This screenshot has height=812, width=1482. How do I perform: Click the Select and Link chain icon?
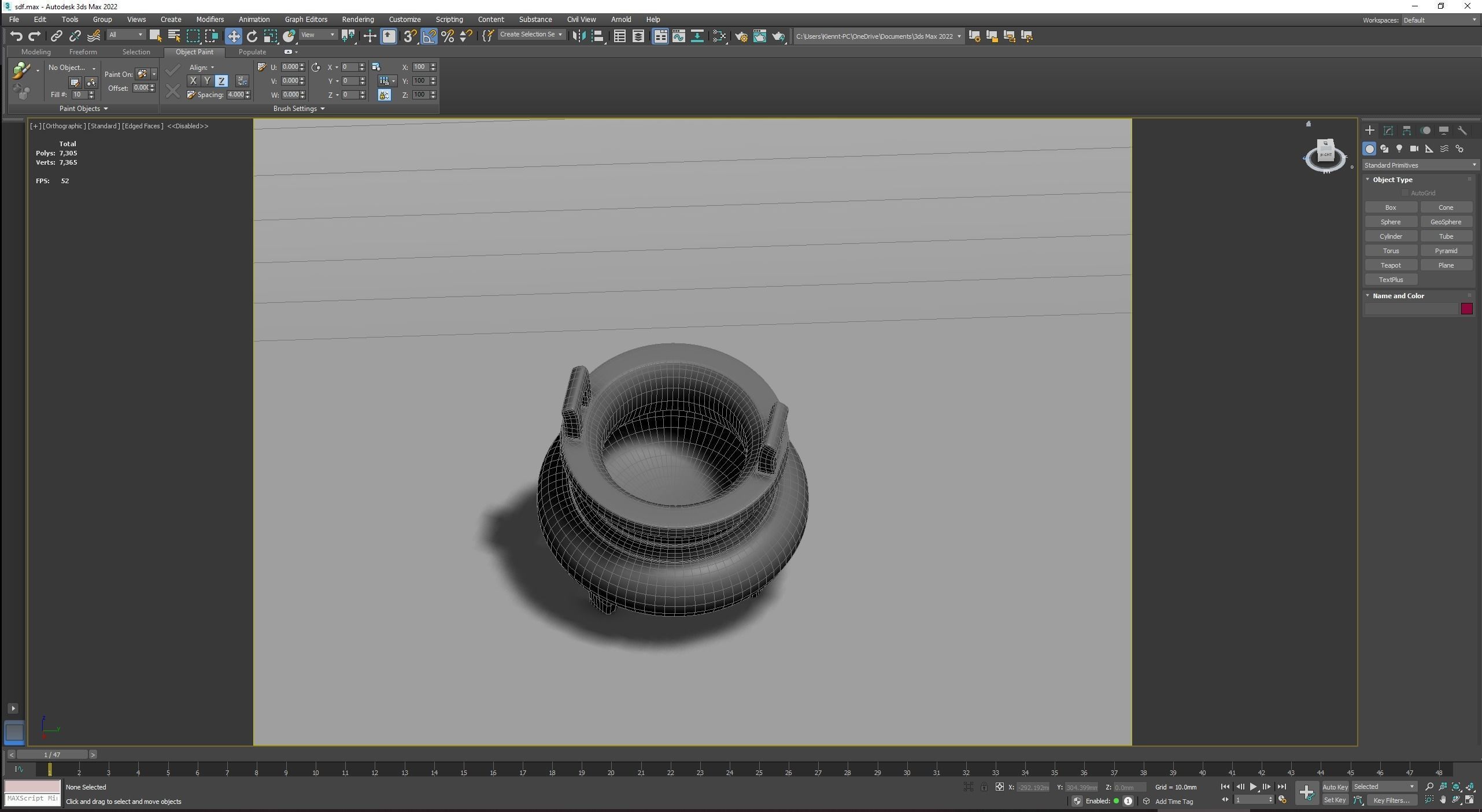coord(56,36)
